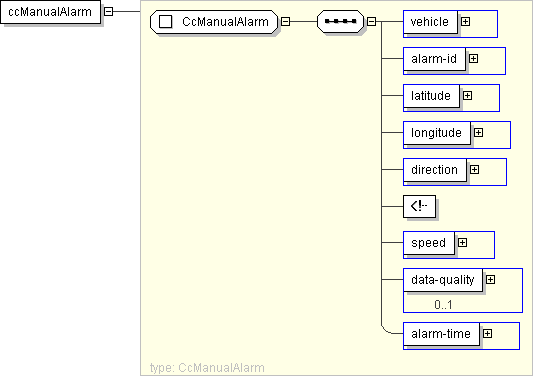Image resolution: width=534 pixels, height=377 pixels.
Task: Expand the speed element
Action: tap(462, 242)
